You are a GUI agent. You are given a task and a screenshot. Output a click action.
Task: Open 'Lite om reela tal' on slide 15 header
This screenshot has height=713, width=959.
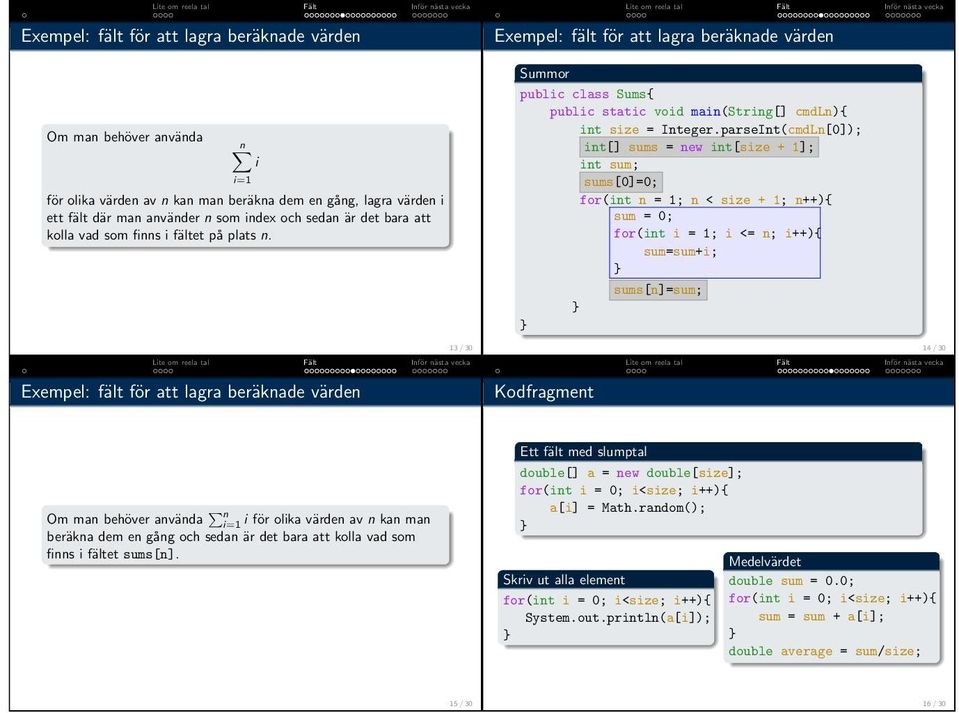pyautogui.click(x=180, y=363)
